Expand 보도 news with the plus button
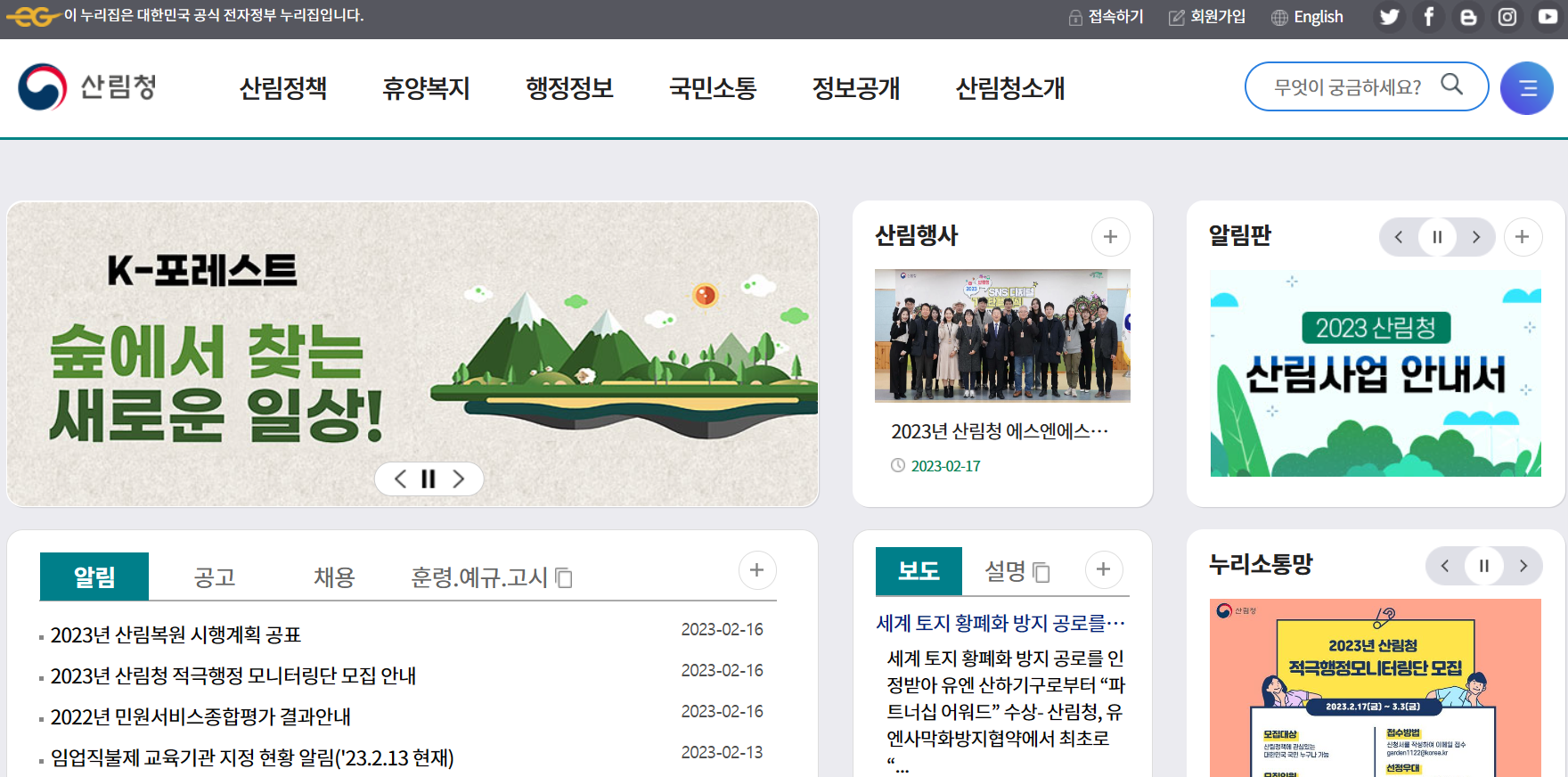 [1104, 569]
